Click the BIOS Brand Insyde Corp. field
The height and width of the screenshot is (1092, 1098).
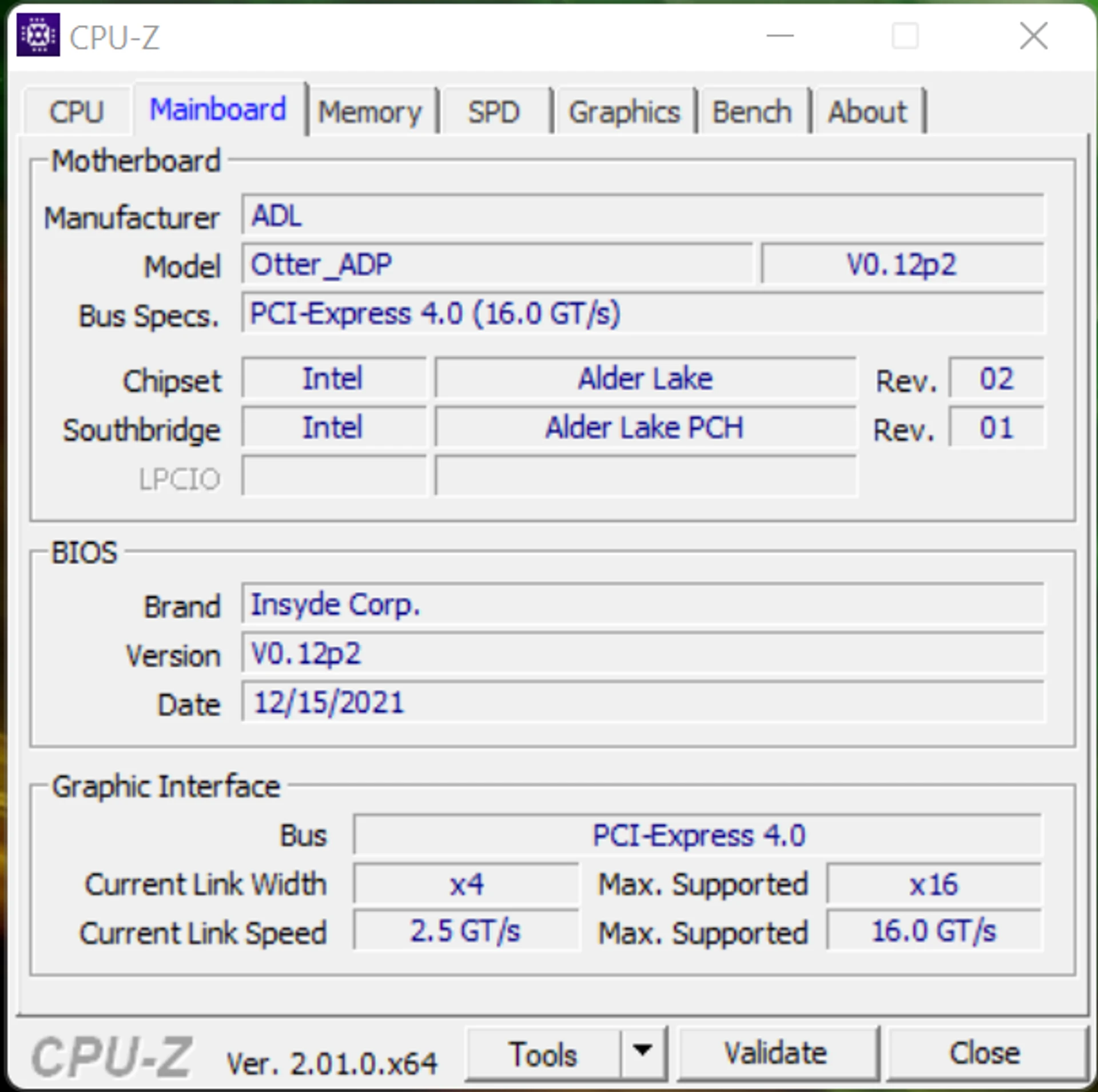643,604
